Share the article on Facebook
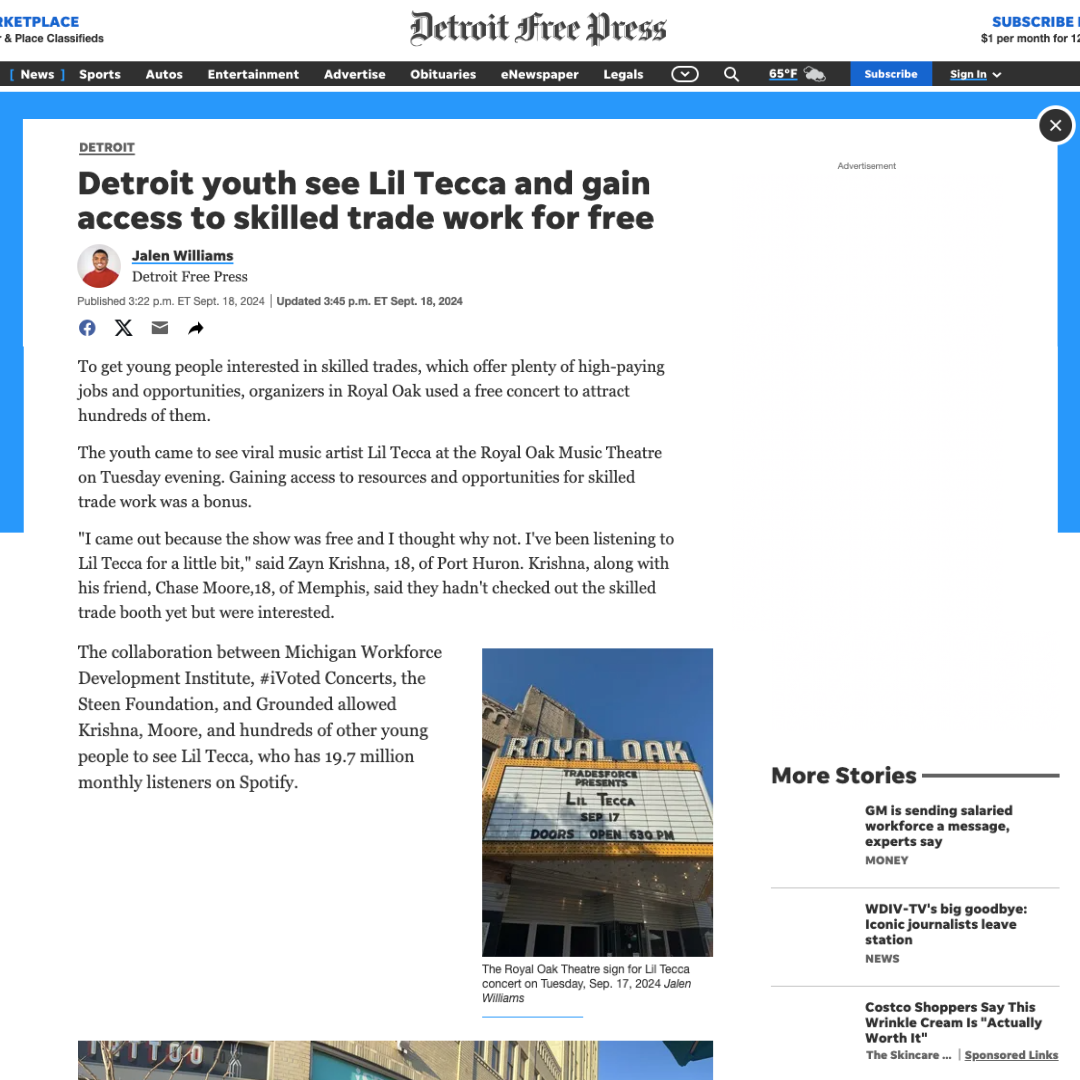The height and width of the screenshot is (1080, 1080). (x=87, y=328)
